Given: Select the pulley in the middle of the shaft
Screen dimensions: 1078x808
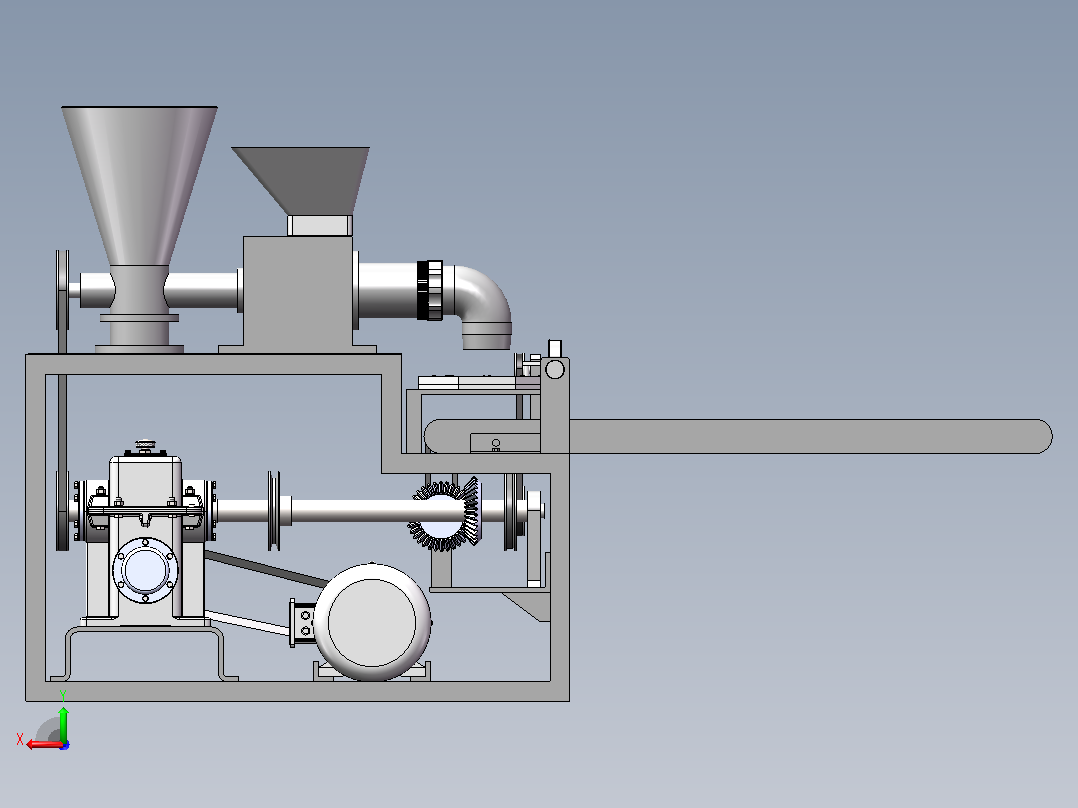Looking at the screenshot, I should point(274,511).
